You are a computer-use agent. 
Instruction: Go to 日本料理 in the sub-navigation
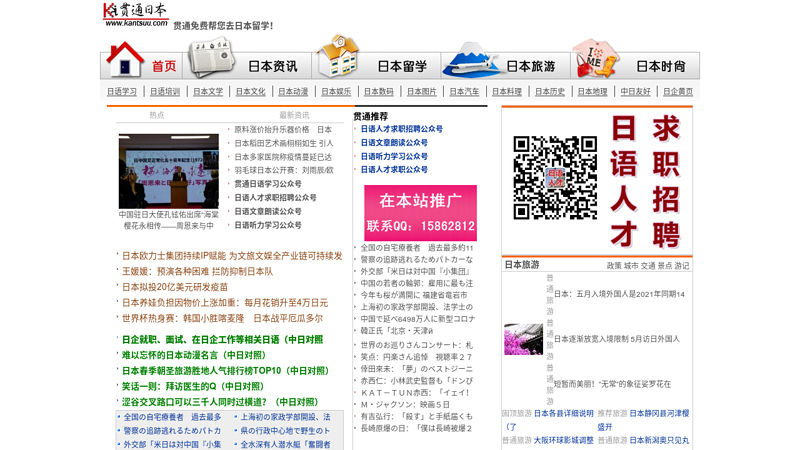pyautogui.click(x=507, y=92)
